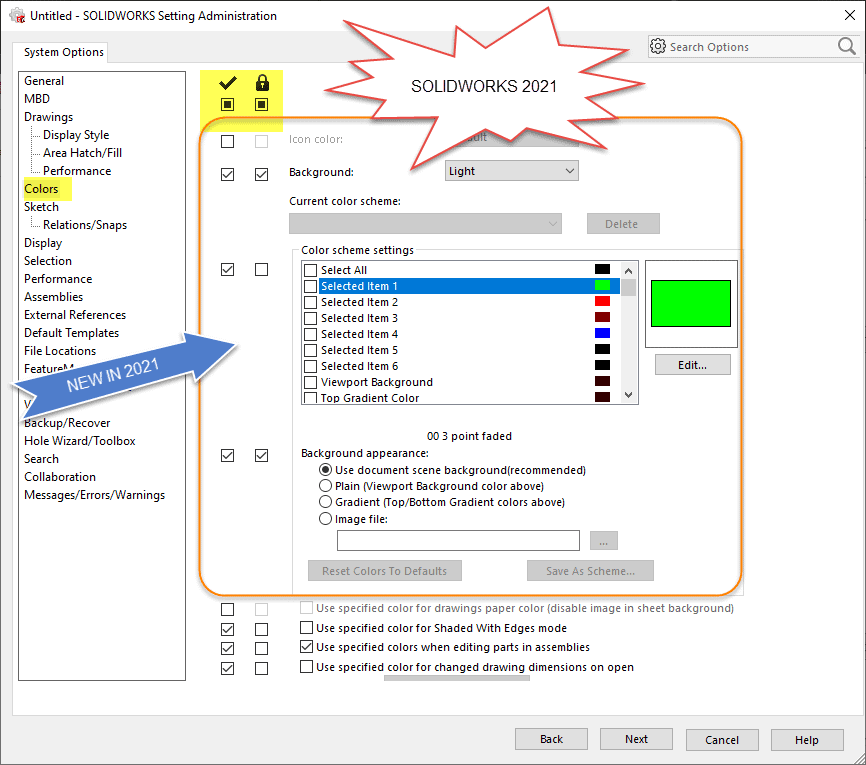Screen dimensions: 866x765
Task: Open the Selection options category
Action: (48, 261)
